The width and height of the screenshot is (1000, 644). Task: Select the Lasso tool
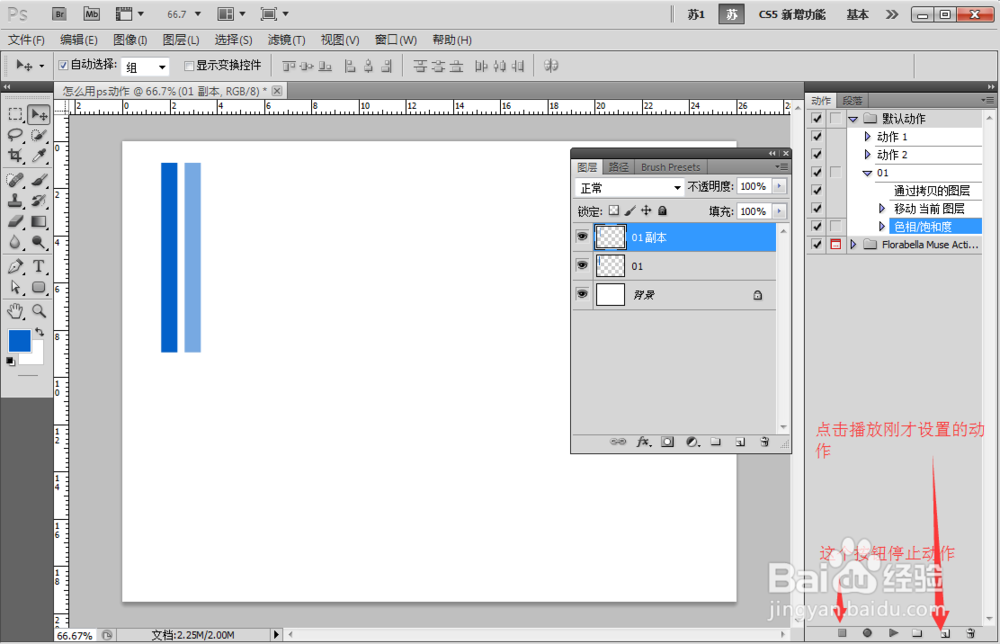tap(15, 135)
